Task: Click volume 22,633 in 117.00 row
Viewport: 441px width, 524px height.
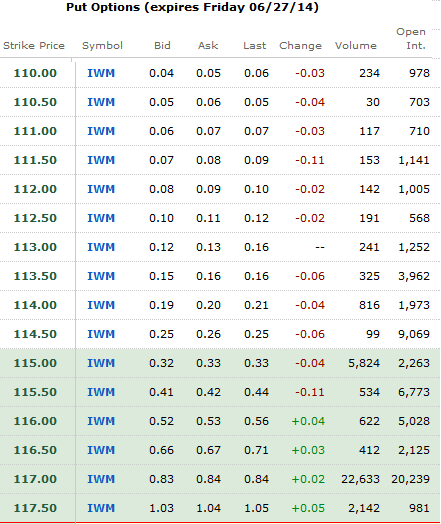Action: [x=360, y=480]
